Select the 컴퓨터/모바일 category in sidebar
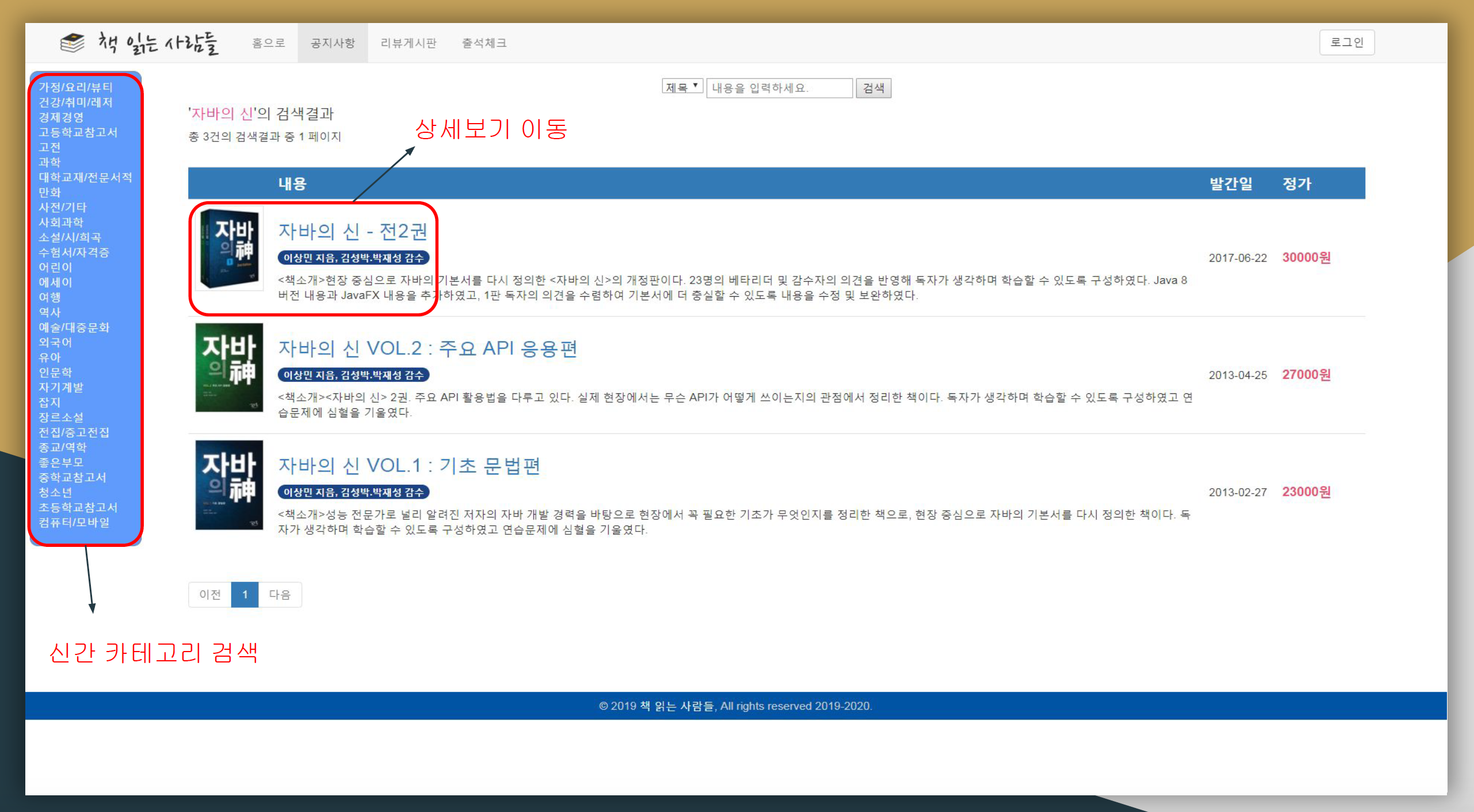Image resolution: width=1474 pixels, height=812 pixels. (74, 522)
